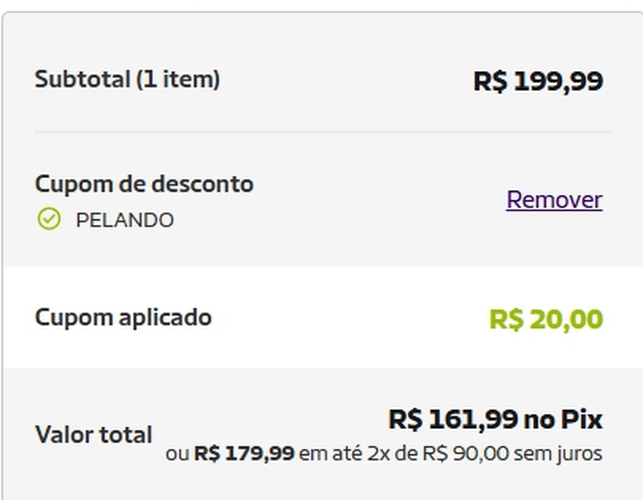Click the R$ 179,99 installment price
This screenshot has height=500, width=643.
(244, 454)
